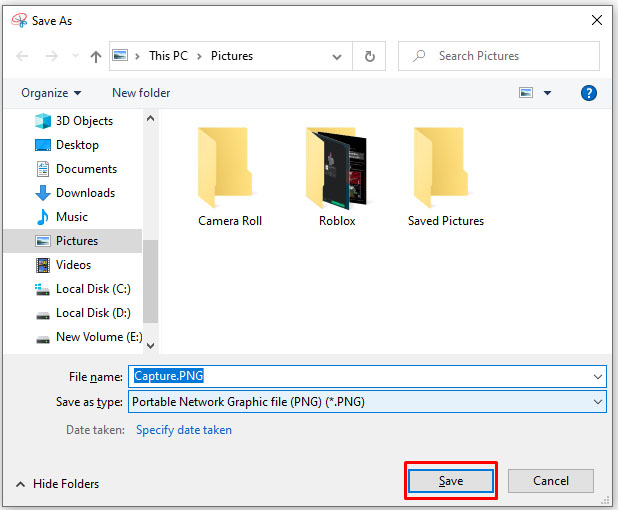The image size is (618, 510).
Task: Go up one folder level
Action: coord(95,56)
